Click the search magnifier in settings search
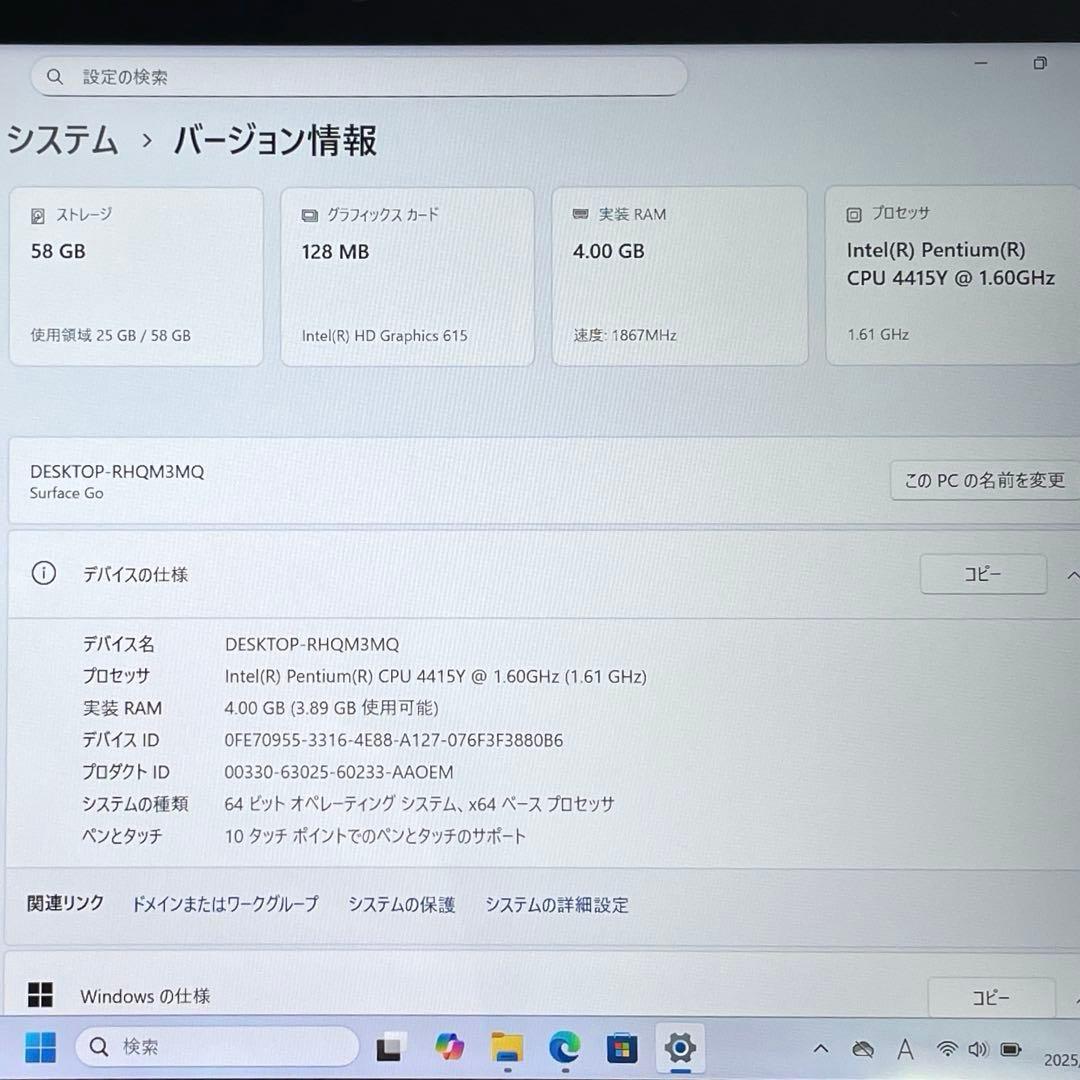This screenshot has width=1080, height=1080. (x=55, y=76)
